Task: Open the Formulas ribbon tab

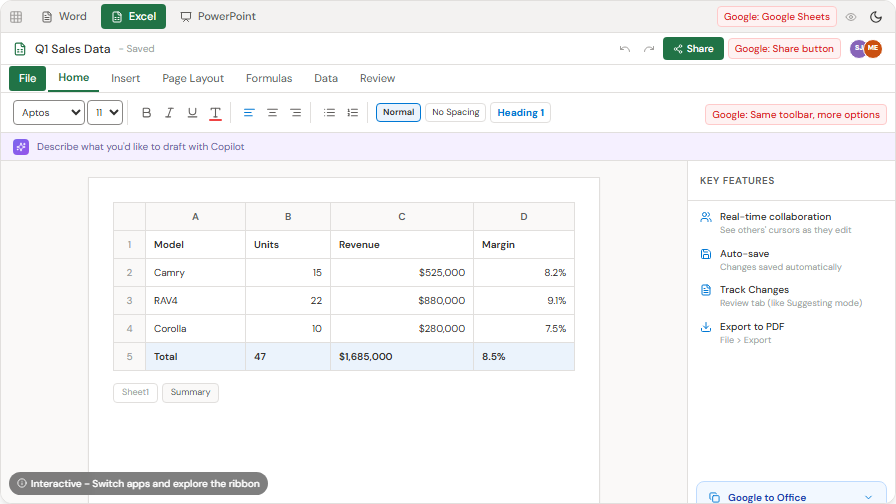Action: pos(269,78)
